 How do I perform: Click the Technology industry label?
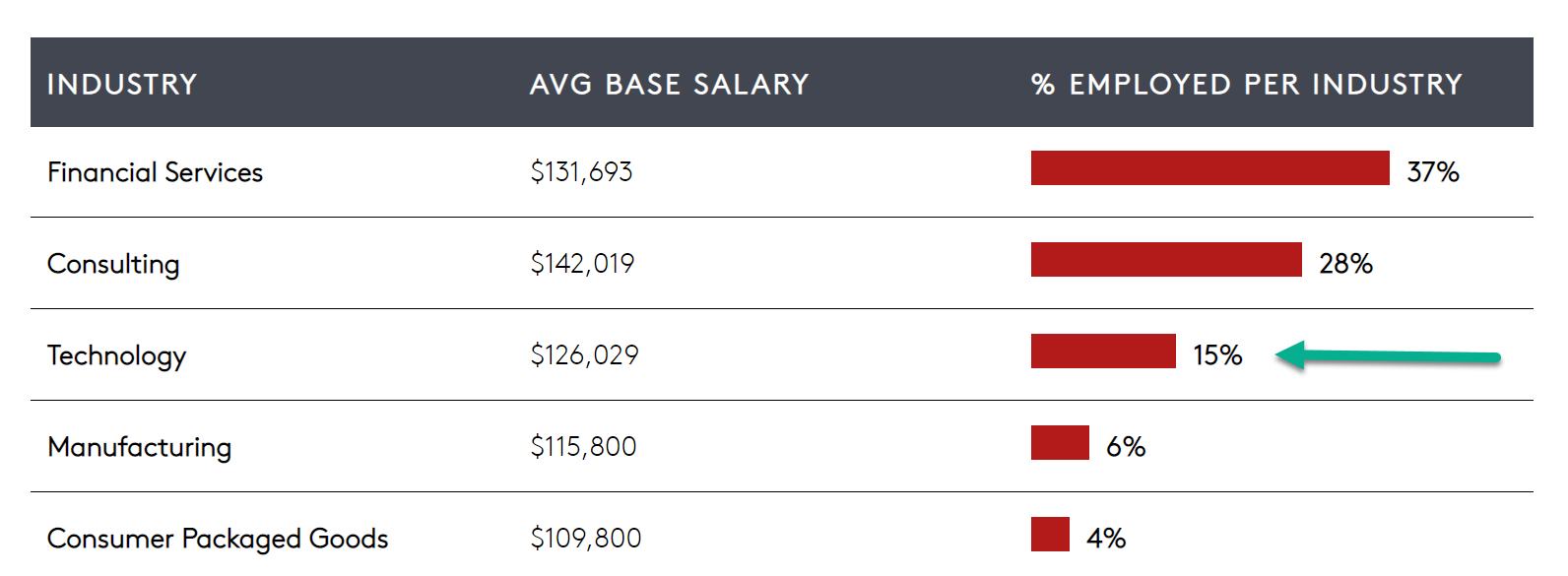pyautogui.click(x=116, y=355)
